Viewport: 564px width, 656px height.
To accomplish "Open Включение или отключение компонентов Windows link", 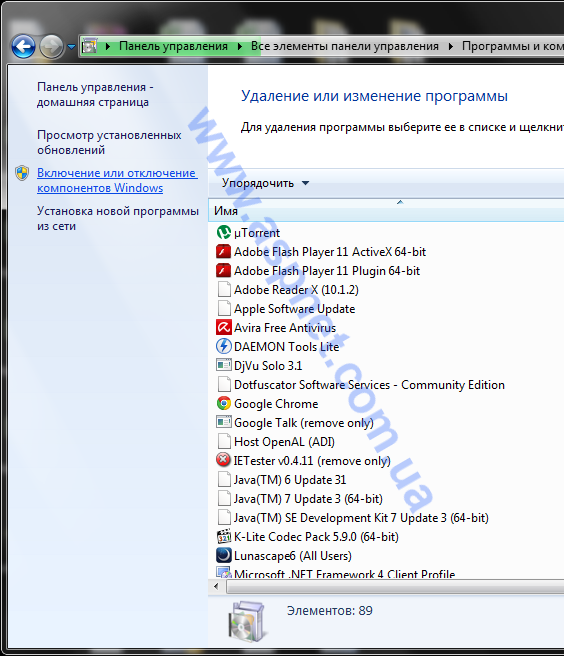I will (117, 180).
